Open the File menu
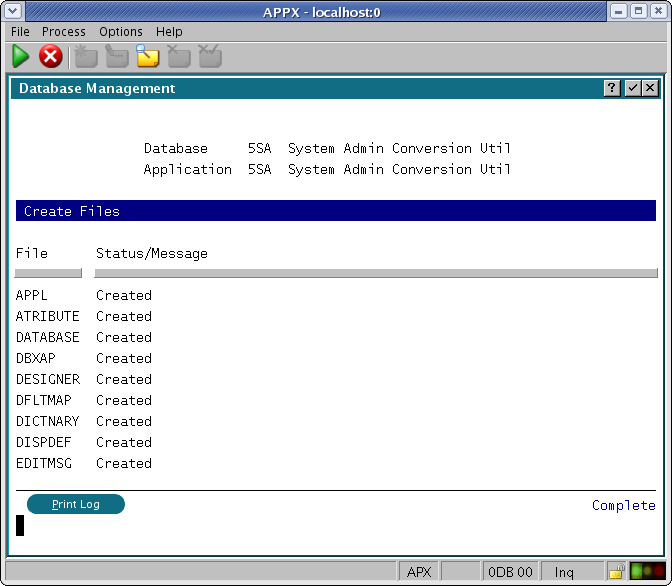Screen dimensions: 672x586 tap(20, 32)
